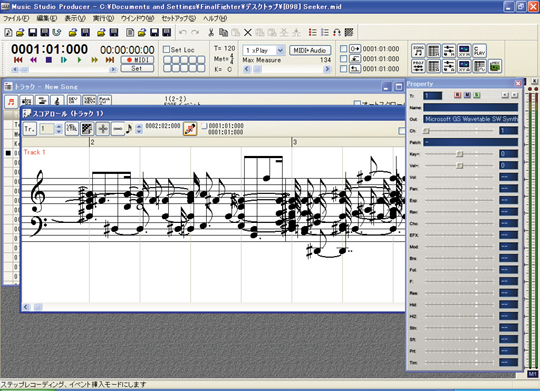Toggle the red R button in Property panel
The width and height of the screenshot is (540, 391).
(458, 95)
